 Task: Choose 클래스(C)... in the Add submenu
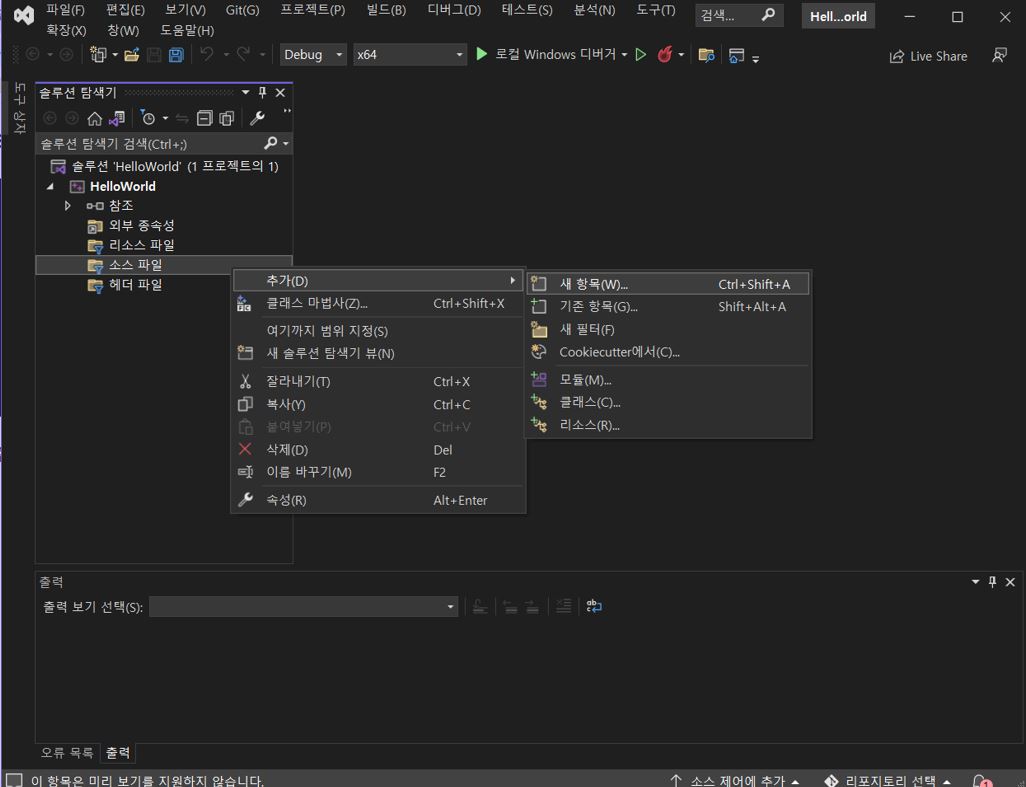click(x=668, y=402)
